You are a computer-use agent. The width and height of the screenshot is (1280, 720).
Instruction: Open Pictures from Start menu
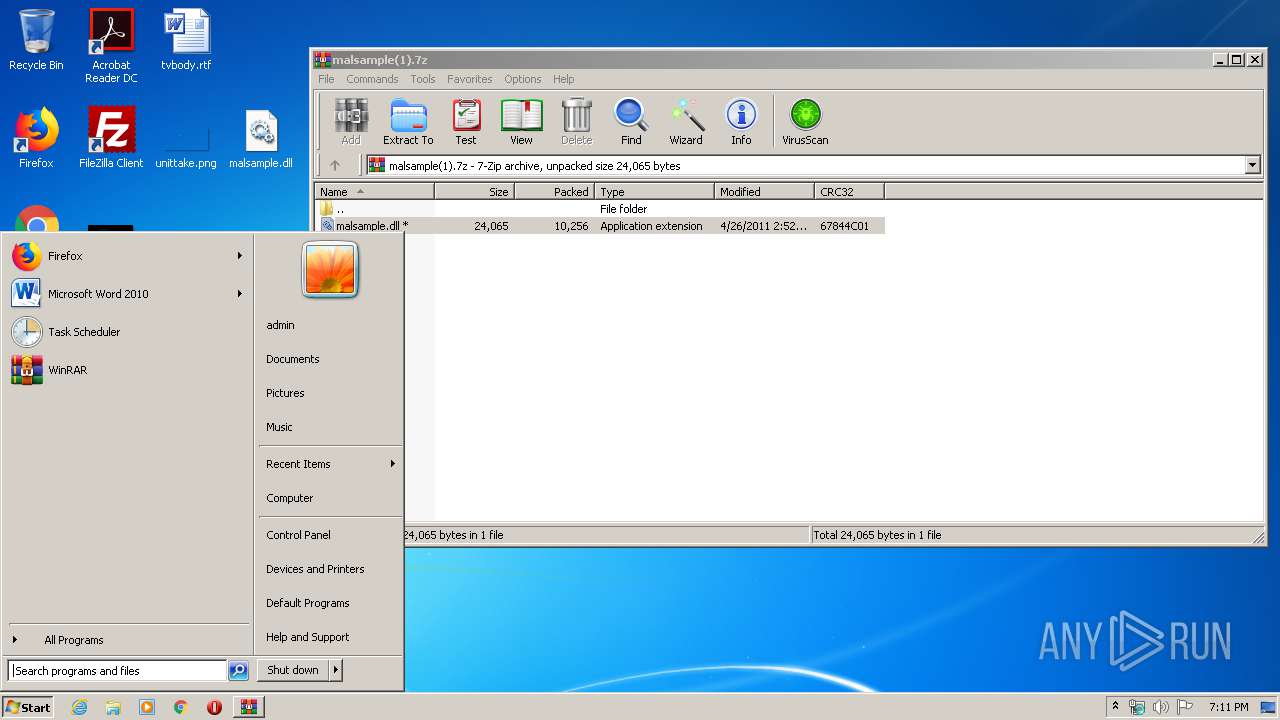click(285, 393)
